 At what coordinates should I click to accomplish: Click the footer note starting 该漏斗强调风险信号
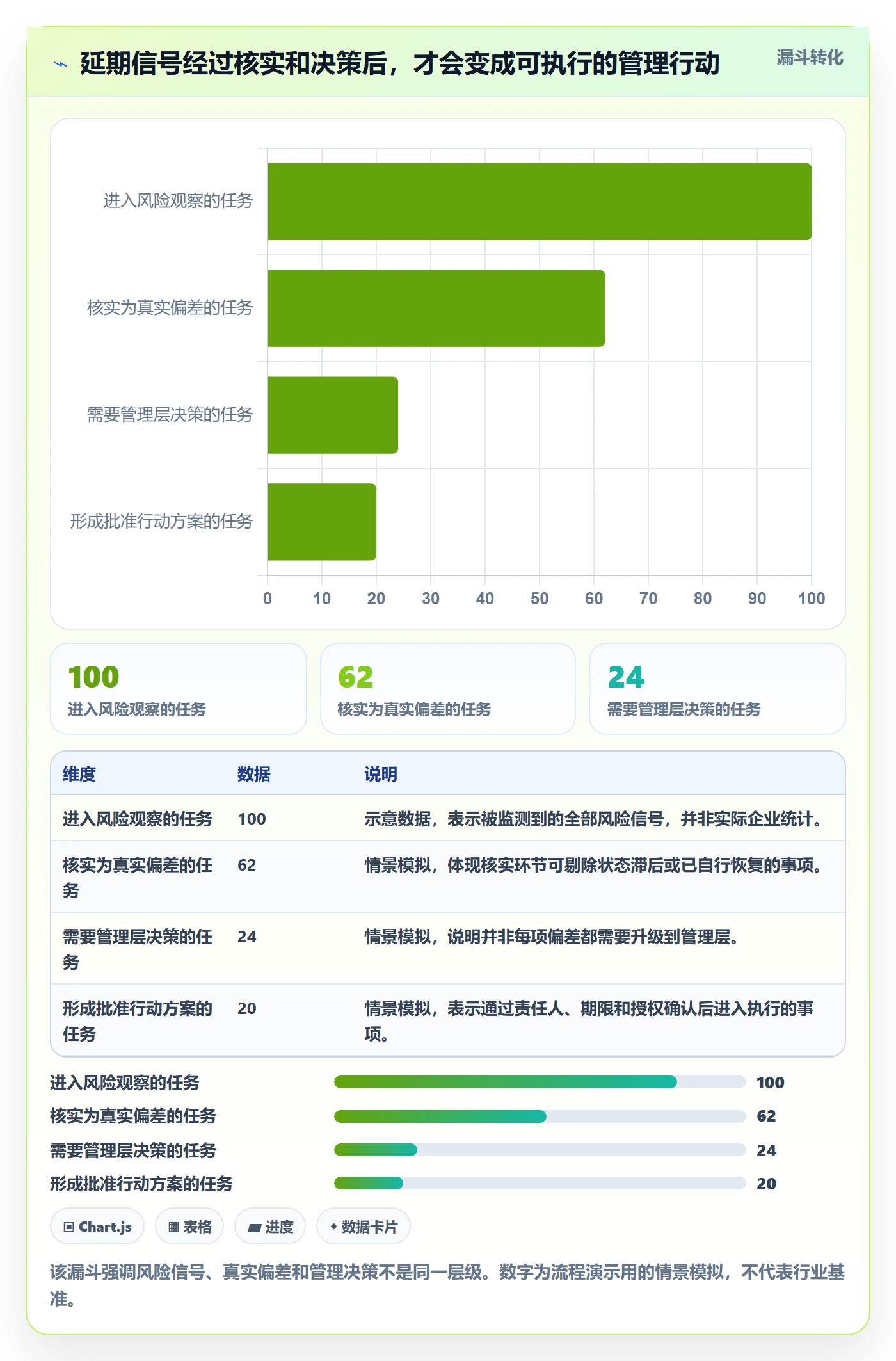447,1285
